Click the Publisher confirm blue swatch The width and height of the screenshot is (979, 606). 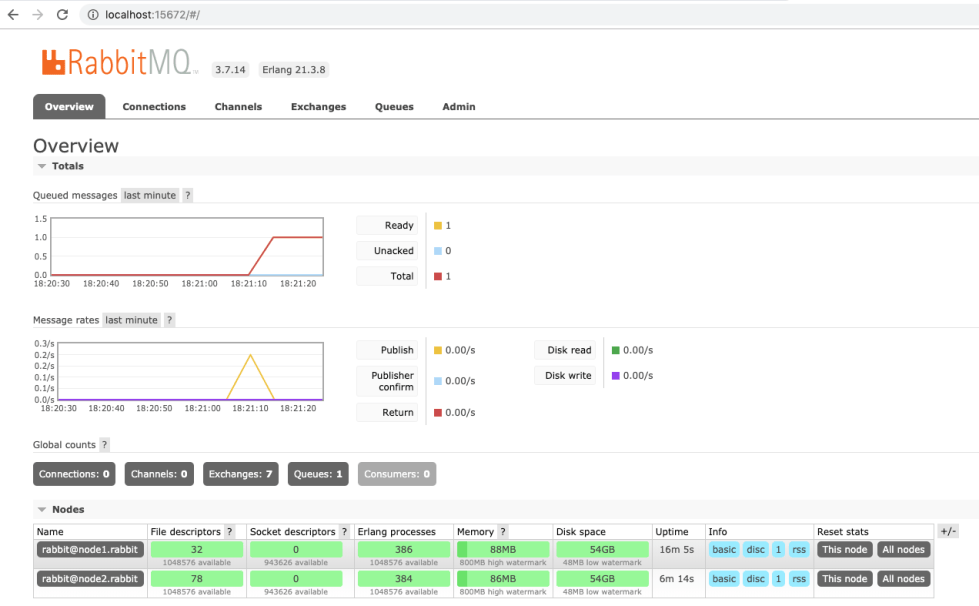pyautogui.click(x=438, y=381)
